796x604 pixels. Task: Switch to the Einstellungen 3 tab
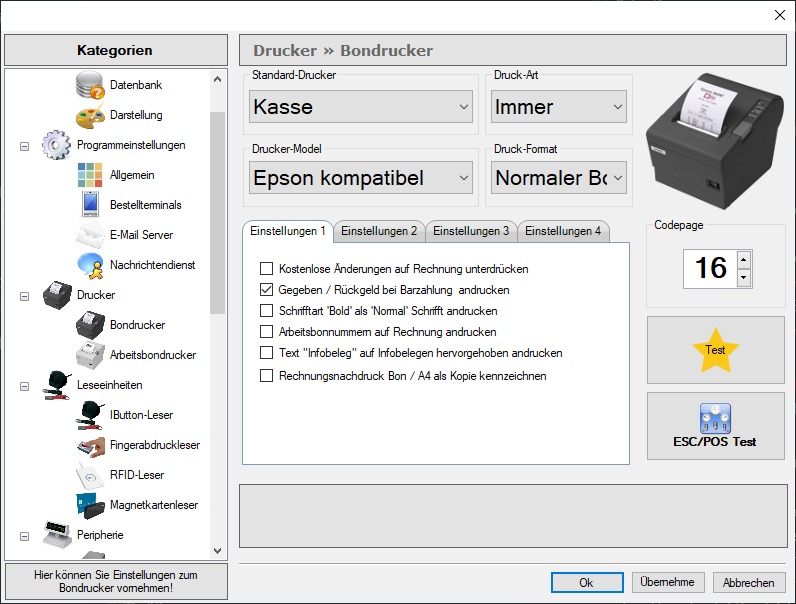[471, 231]
